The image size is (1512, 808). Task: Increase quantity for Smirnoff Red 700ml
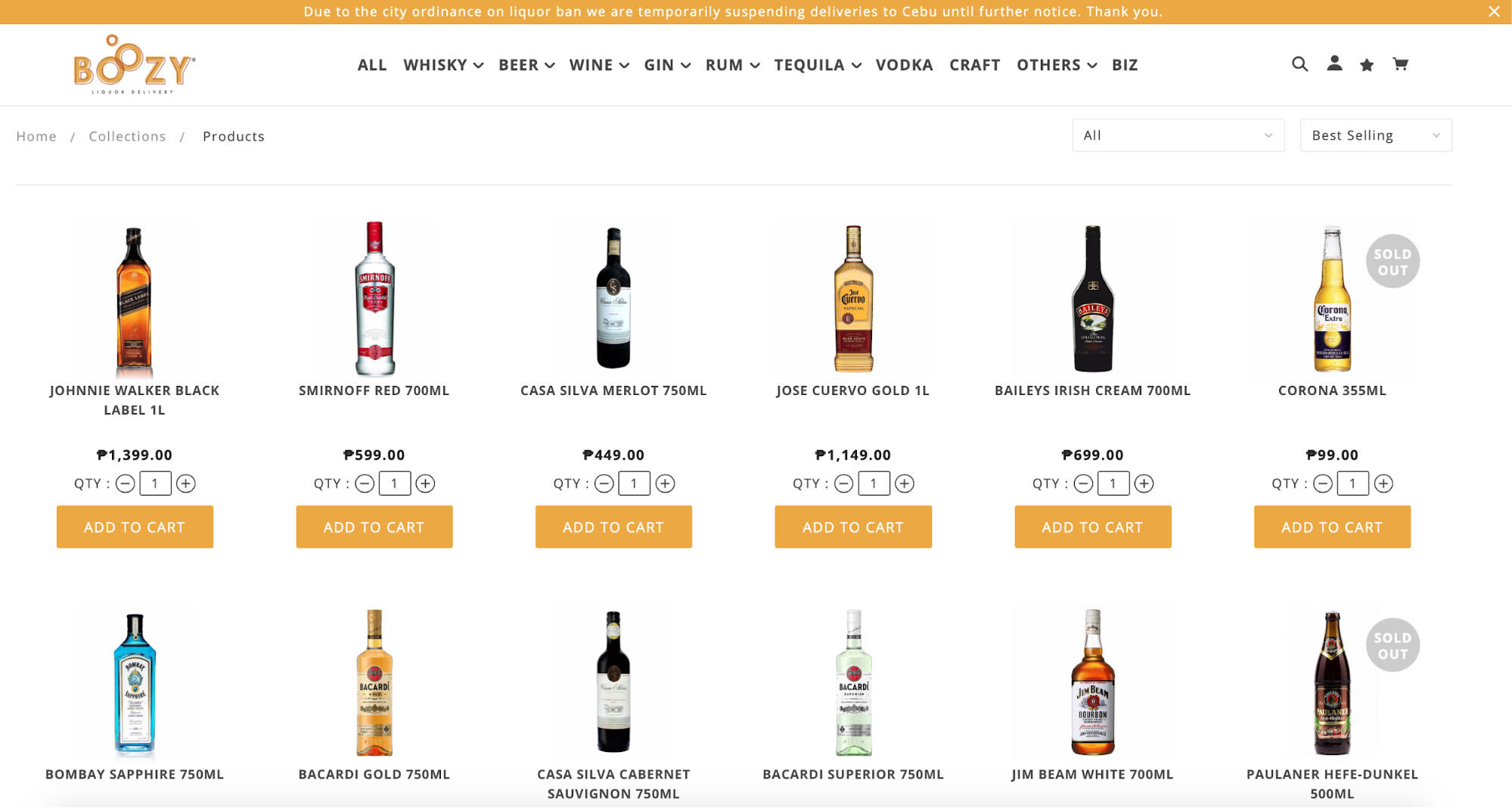(x=425, y=483)
